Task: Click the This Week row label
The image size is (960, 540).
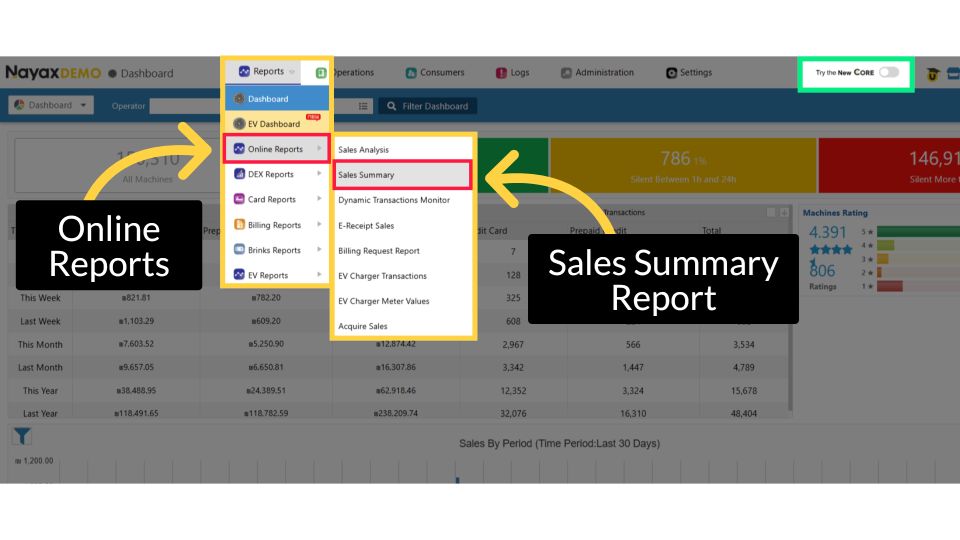Action: tap(40, 298)
